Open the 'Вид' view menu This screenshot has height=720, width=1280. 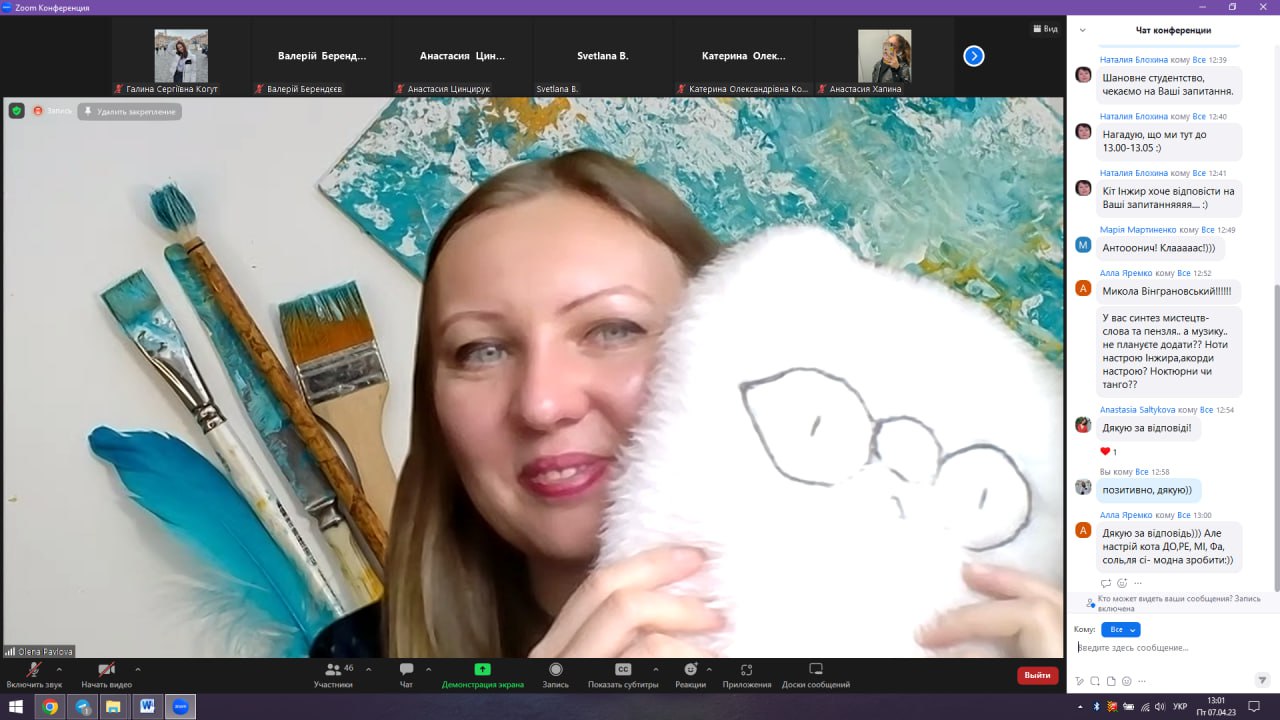click(1045, 29)
